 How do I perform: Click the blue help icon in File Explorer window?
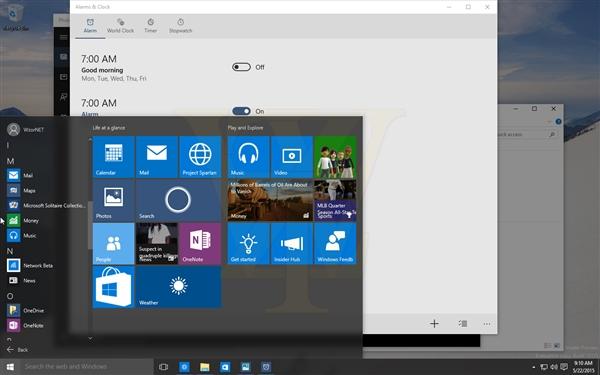(x=558, y=121)
